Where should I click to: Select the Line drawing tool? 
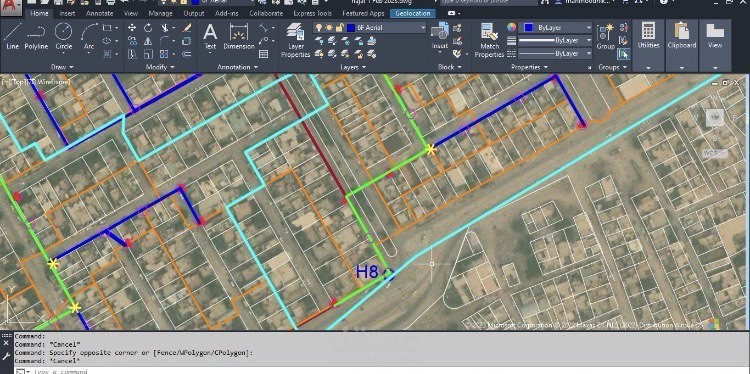click(12, 36)
